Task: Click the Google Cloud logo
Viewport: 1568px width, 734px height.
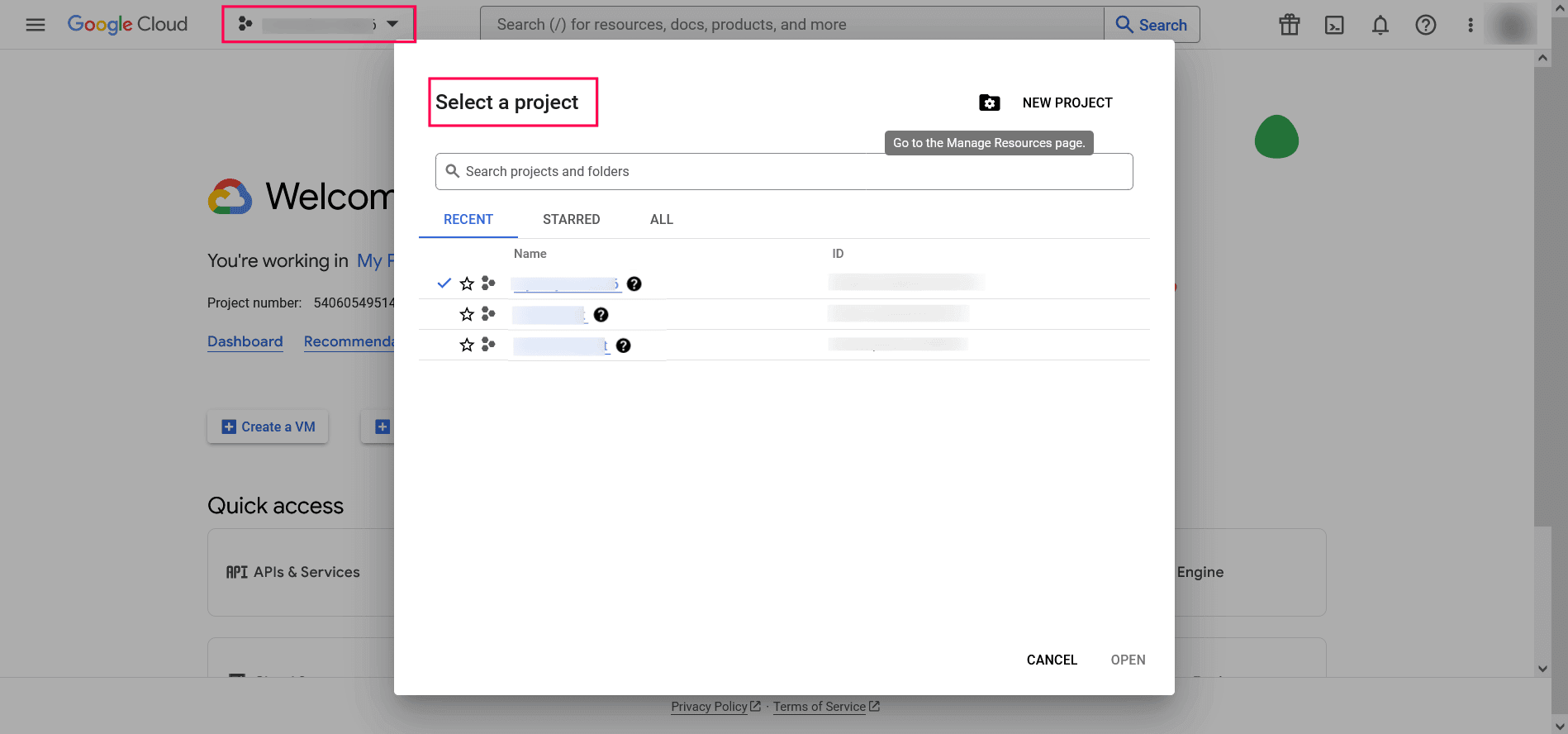Action: coord(127,25)
